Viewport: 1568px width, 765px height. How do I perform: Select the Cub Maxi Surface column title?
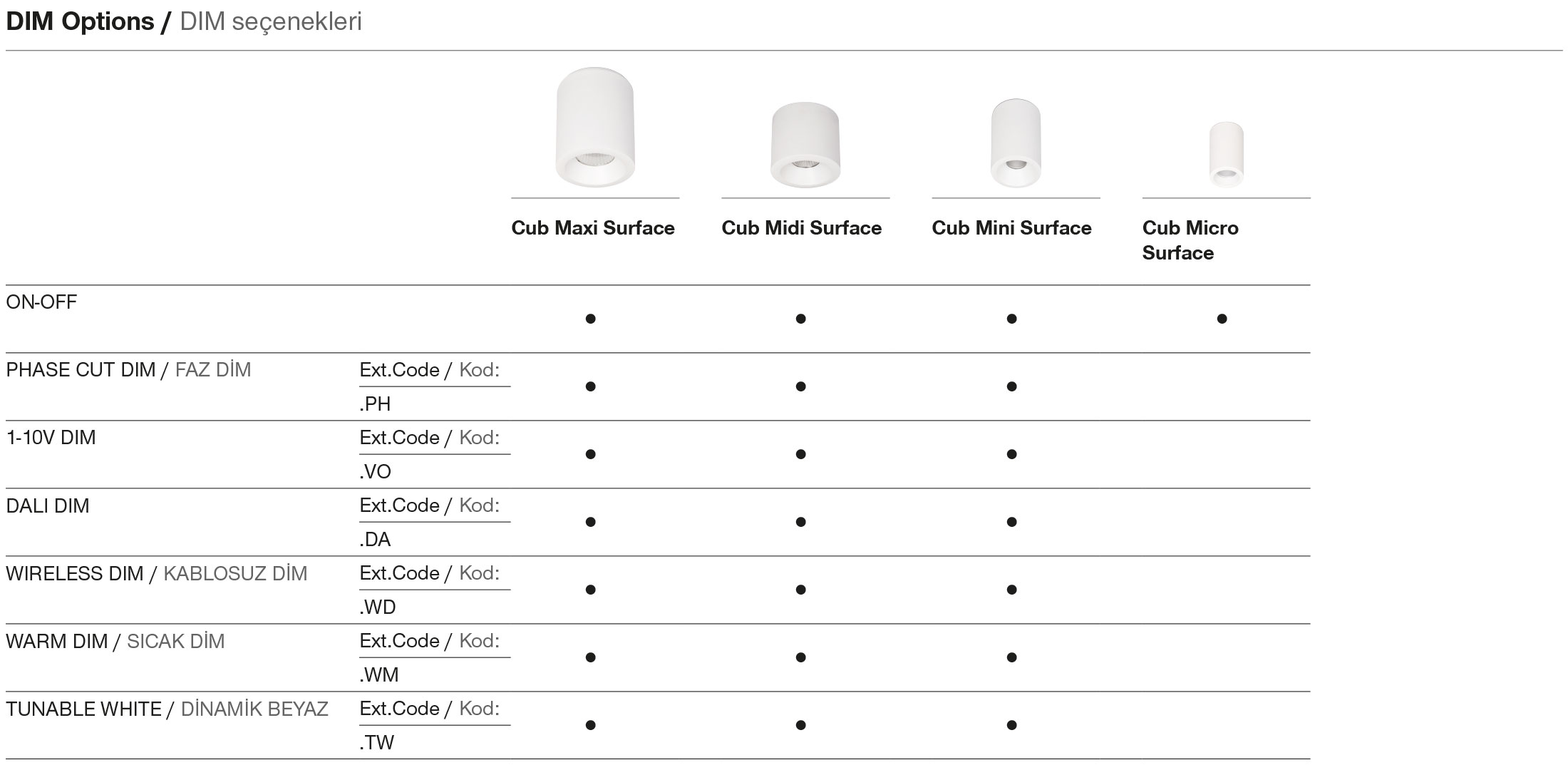click(593, 228)
